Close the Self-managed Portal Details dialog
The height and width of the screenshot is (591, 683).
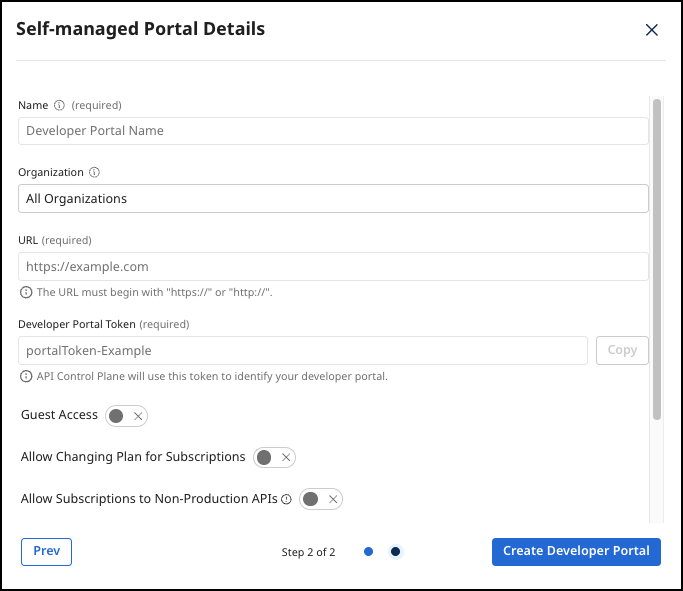652,30
